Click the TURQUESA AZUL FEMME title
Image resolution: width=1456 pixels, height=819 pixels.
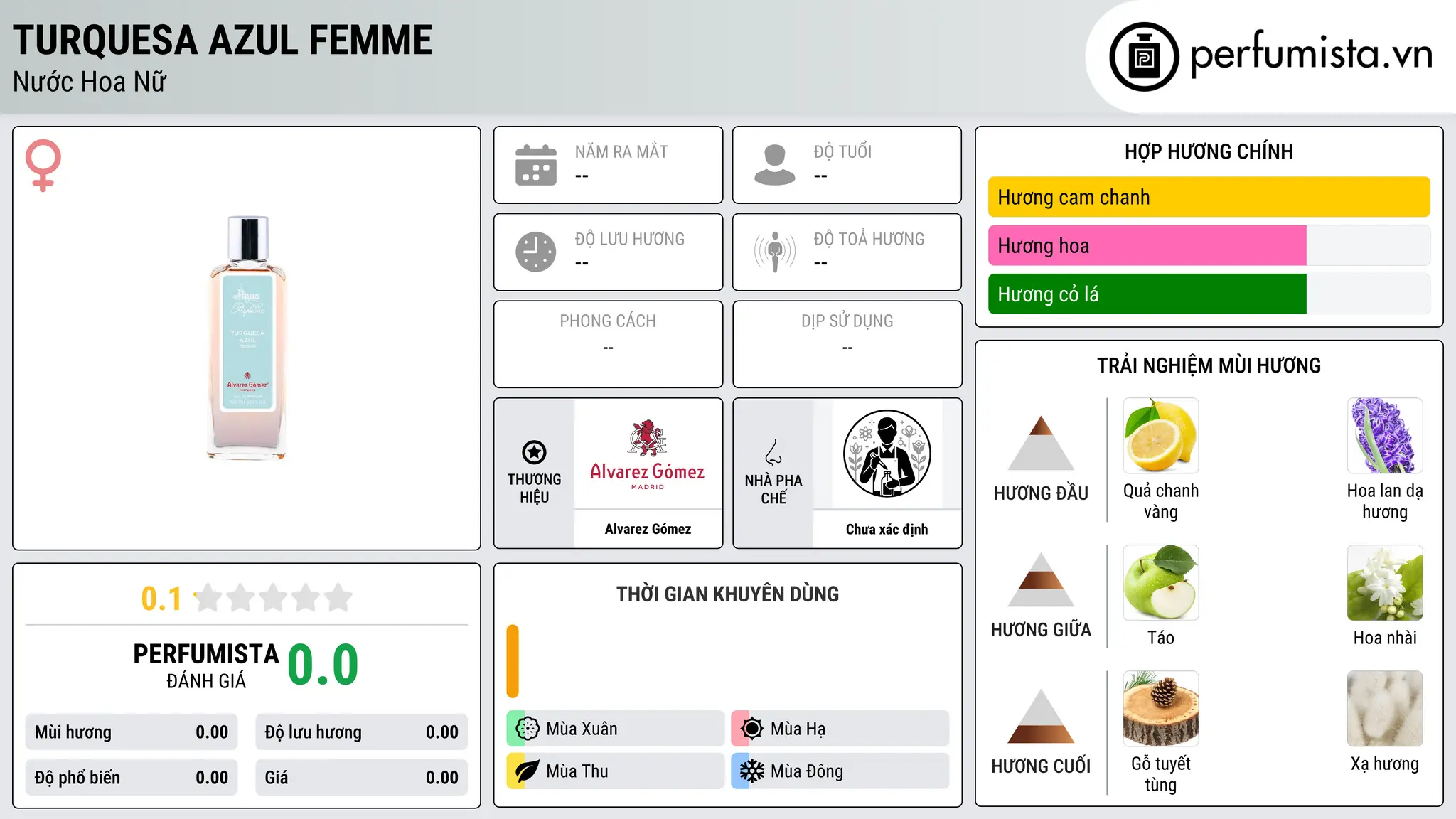223,40
